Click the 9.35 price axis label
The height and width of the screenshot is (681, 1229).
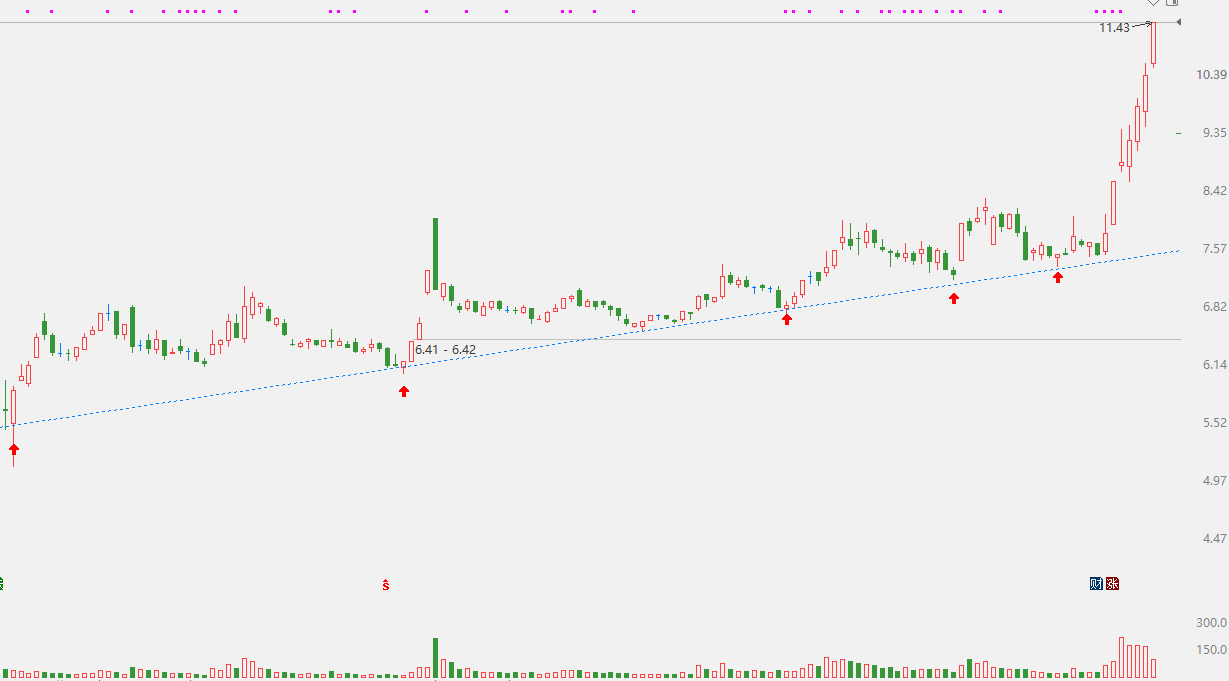pyautogui.click(x=1215, y=133)
